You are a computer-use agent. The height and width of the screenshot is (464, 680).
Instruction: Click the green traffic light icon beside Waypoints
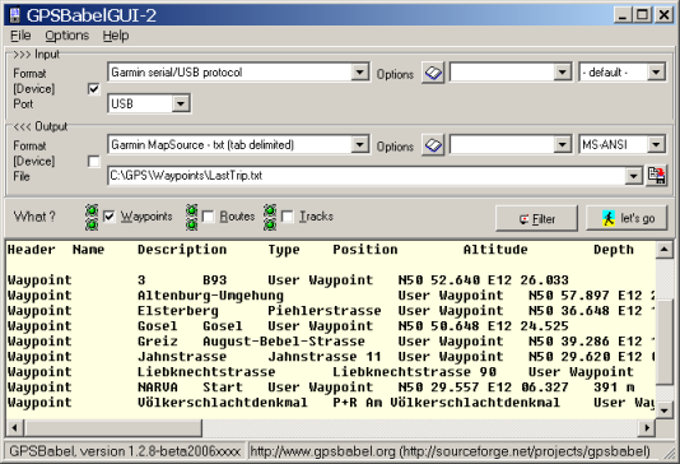pos(92,217)
